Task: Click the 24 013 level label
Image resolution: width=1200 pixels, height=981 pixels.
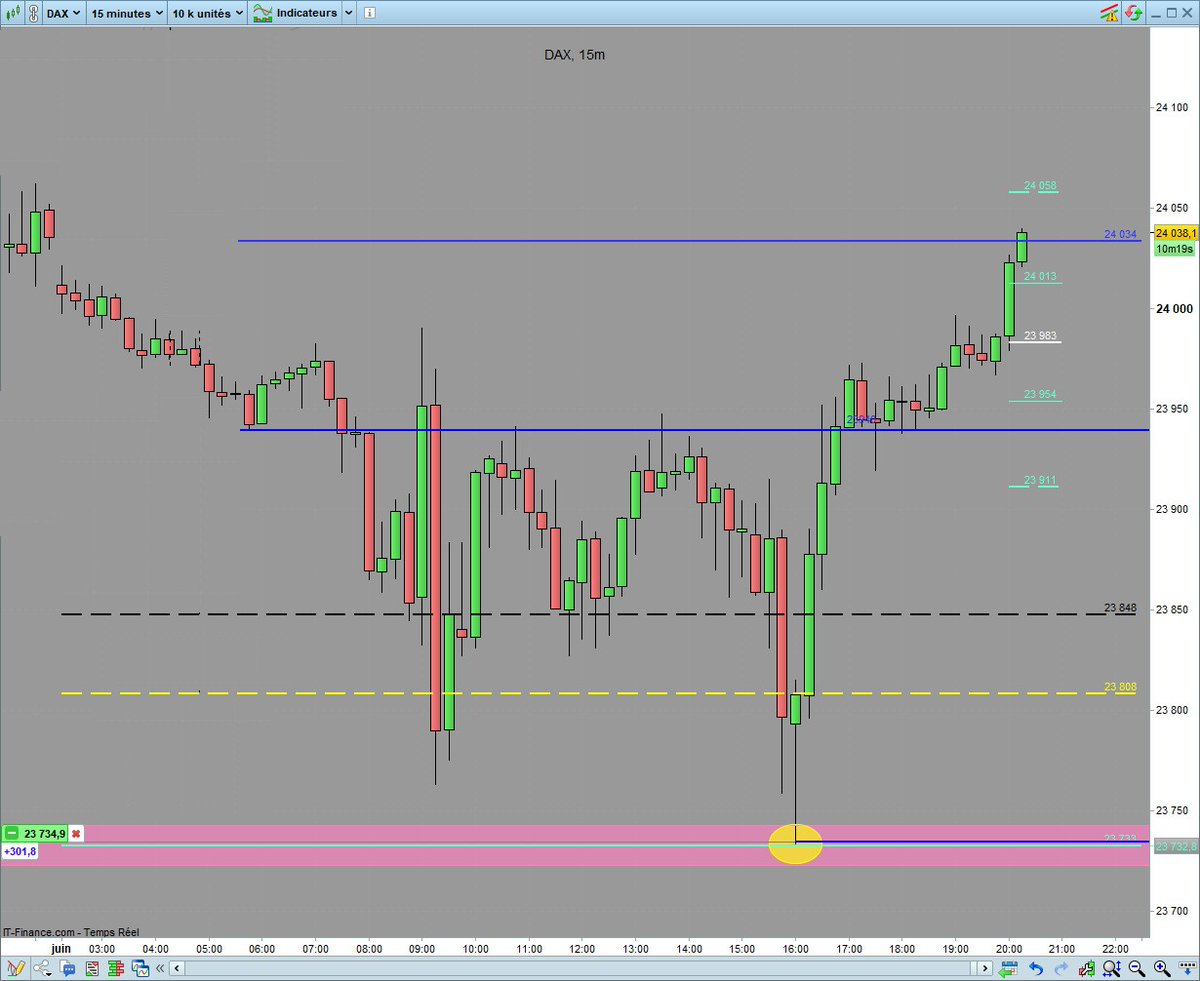Action: (x=1040, y=276)
